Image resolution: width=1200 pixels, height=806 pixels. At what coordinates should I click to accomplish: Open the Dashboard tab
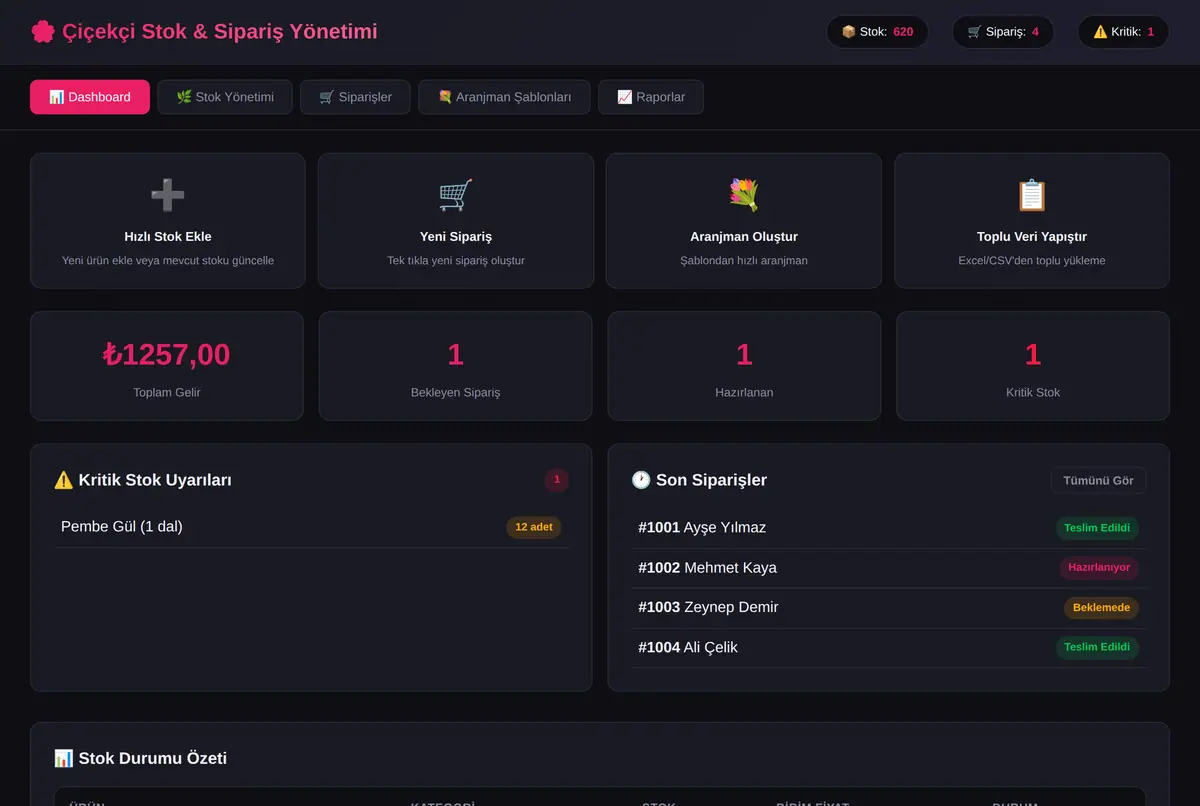(x=90, y=97)
